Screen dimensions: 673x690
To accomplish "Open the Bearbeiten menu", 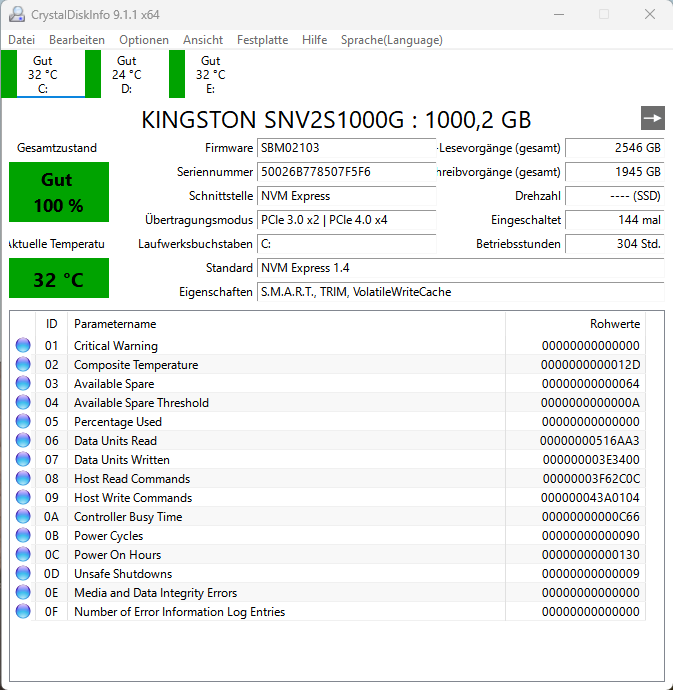I will pos(77,40).
